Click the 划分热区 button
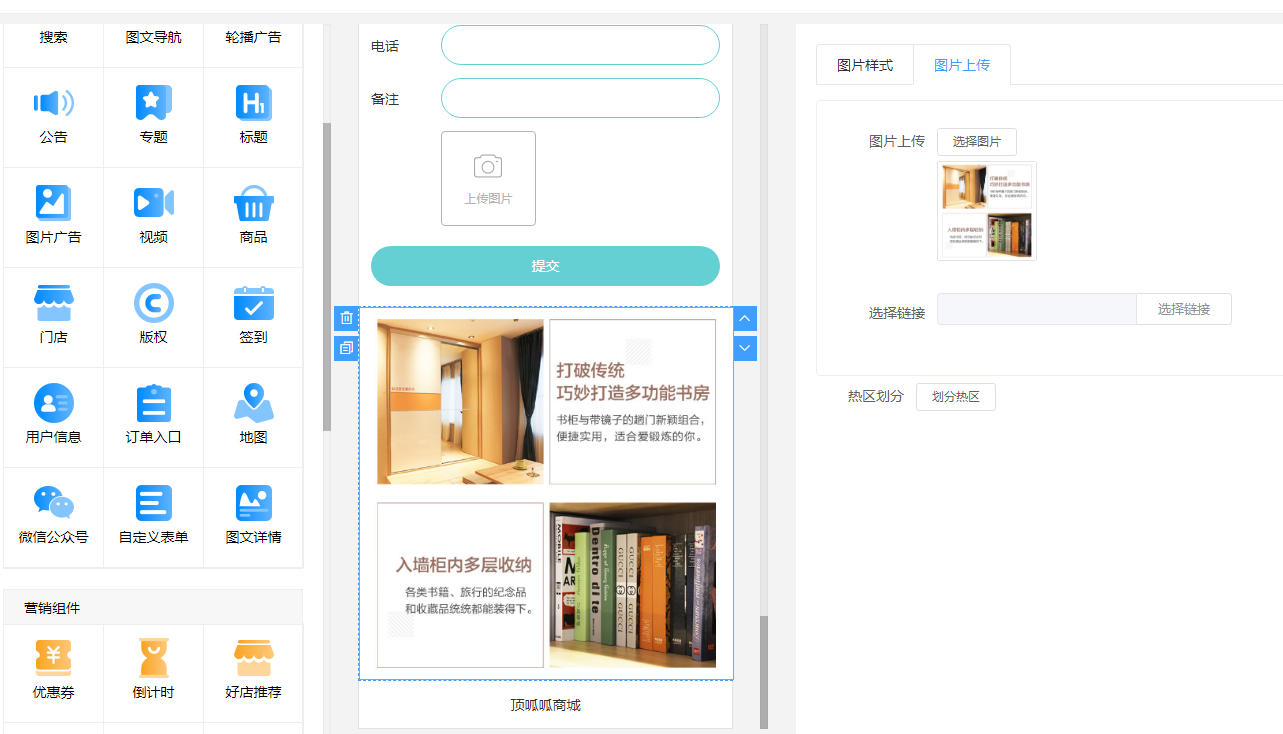The width and height of the screenshot is (1283, 734). coord(955,397)
